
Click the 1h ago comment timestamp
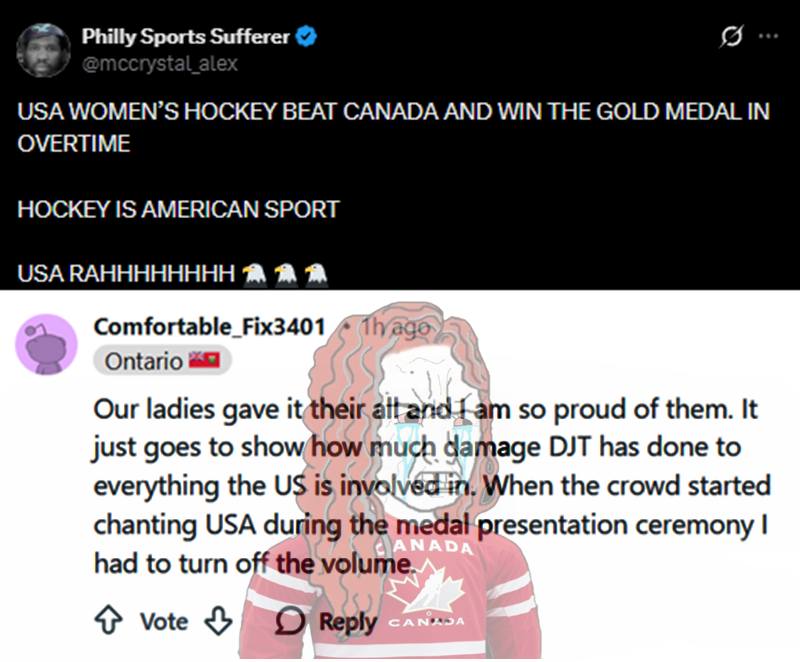(395, 327)
